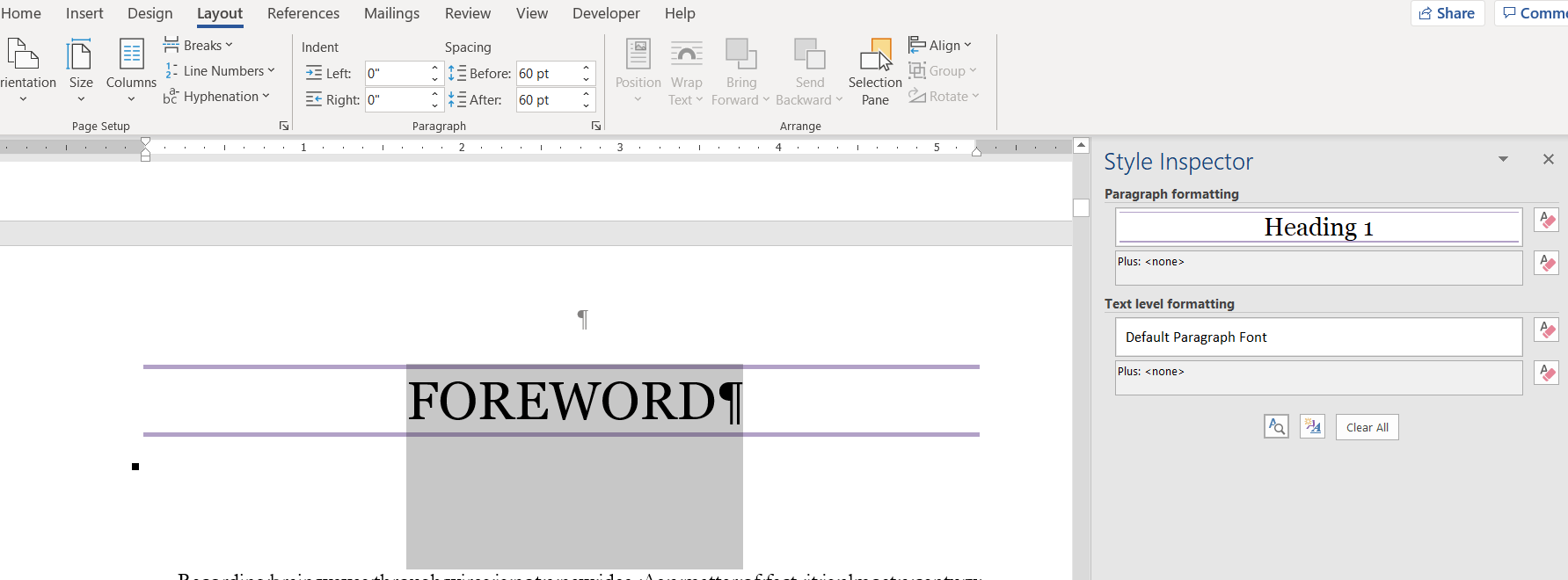
Task: Clear paragraph formatting eraser icon
Action: pos(1546,263)
